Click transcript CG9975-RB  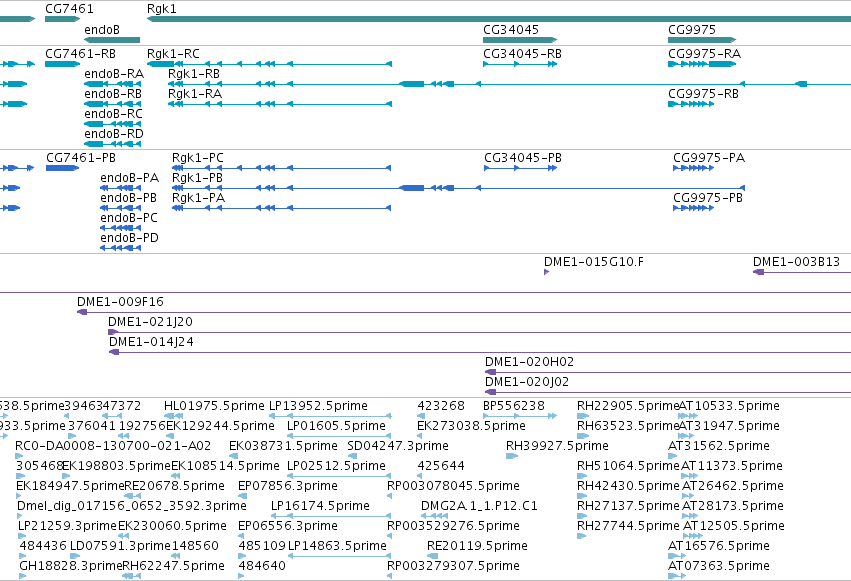point(703,94)
